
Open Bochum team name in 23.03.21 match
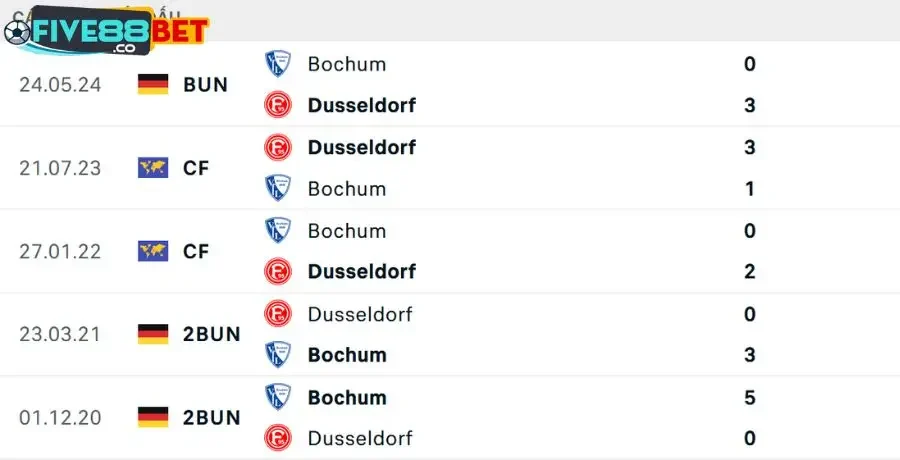347,355
